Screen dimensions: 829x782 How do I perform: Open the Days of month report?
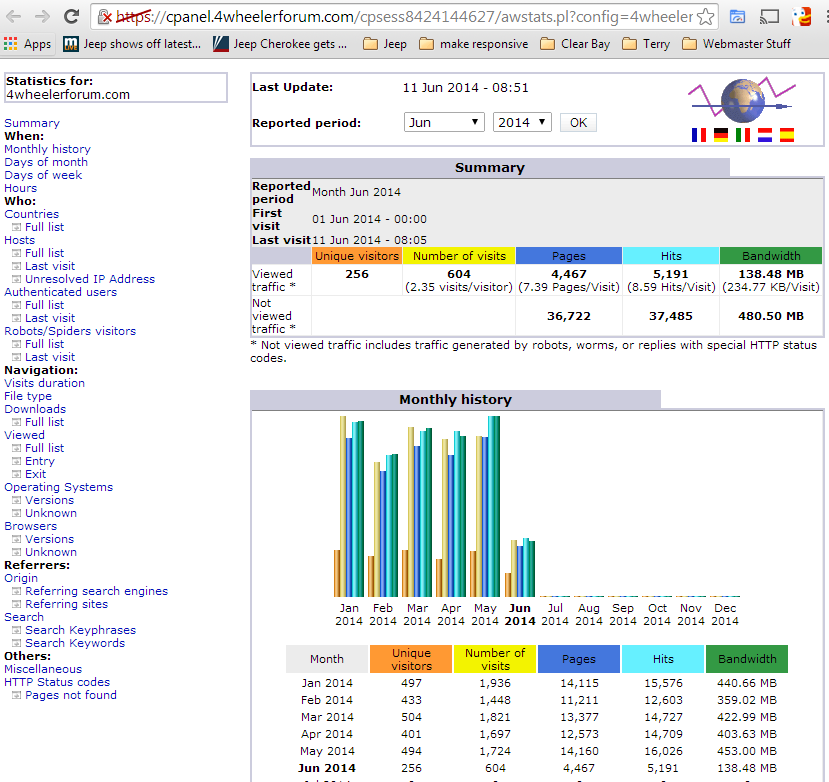[x=46, y=162]
